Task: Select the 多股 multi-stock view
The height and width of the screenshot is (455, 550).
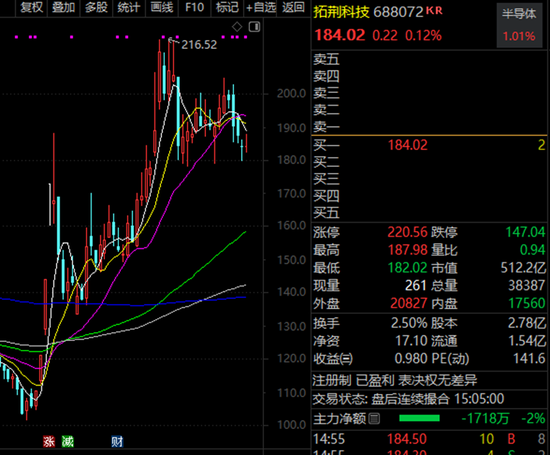Action: [x=96, y=7]
